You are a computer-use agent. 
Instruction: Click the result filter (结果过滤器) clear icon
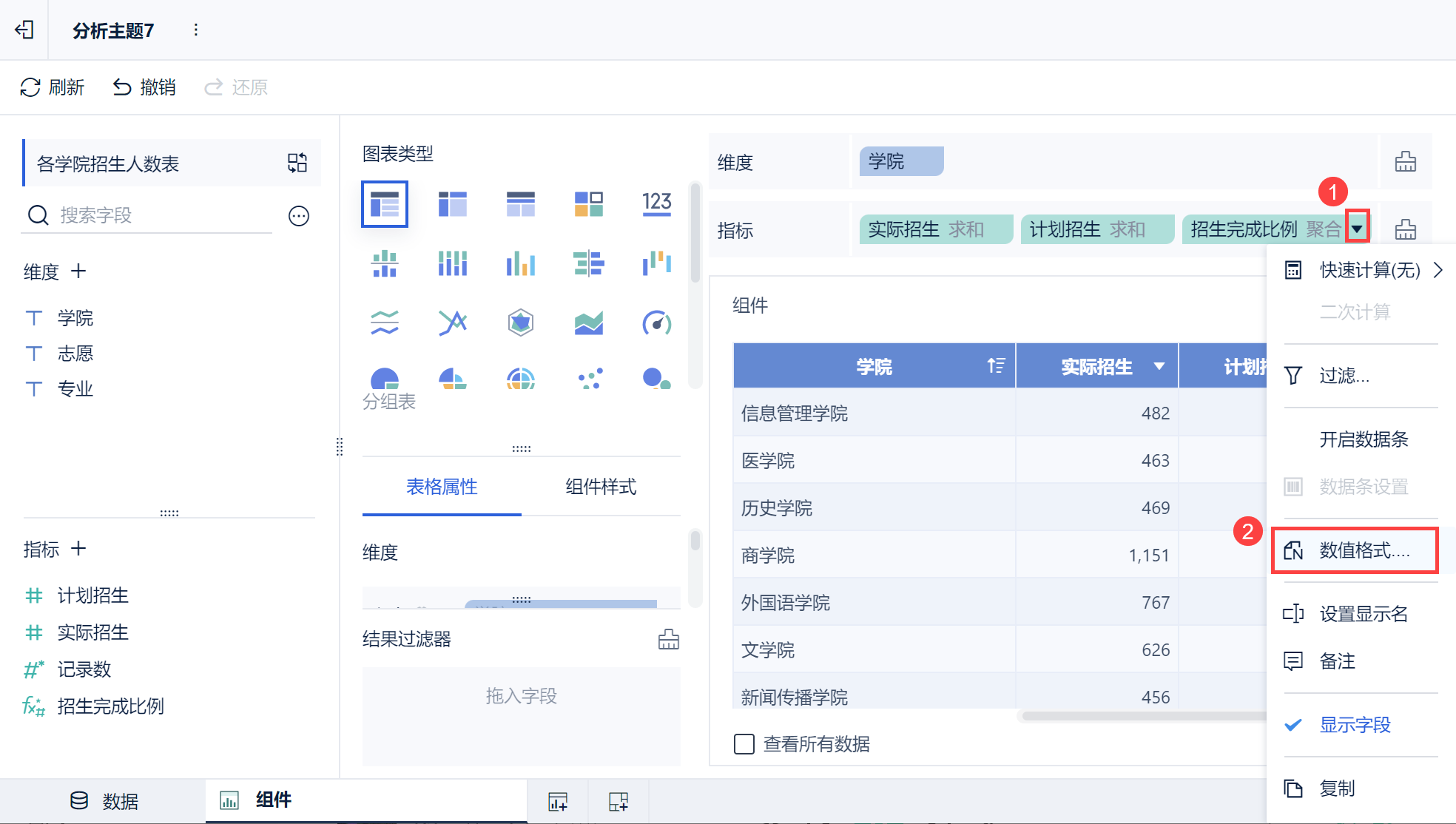point(668,639)
